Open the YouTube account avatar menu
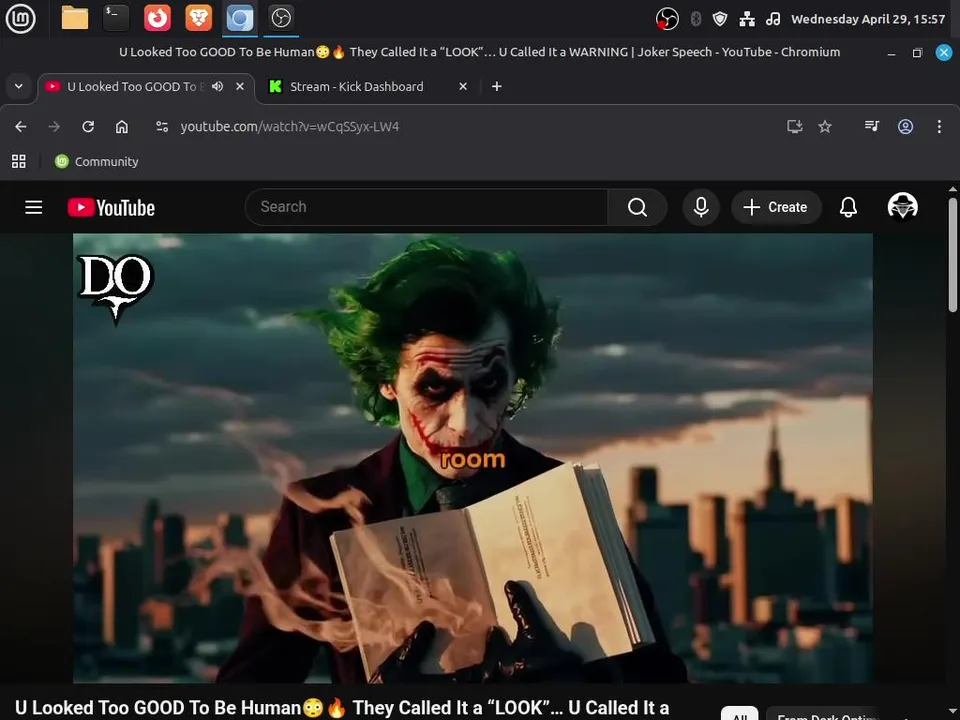This screenshot has height=720, width=960. coord(902,206)
